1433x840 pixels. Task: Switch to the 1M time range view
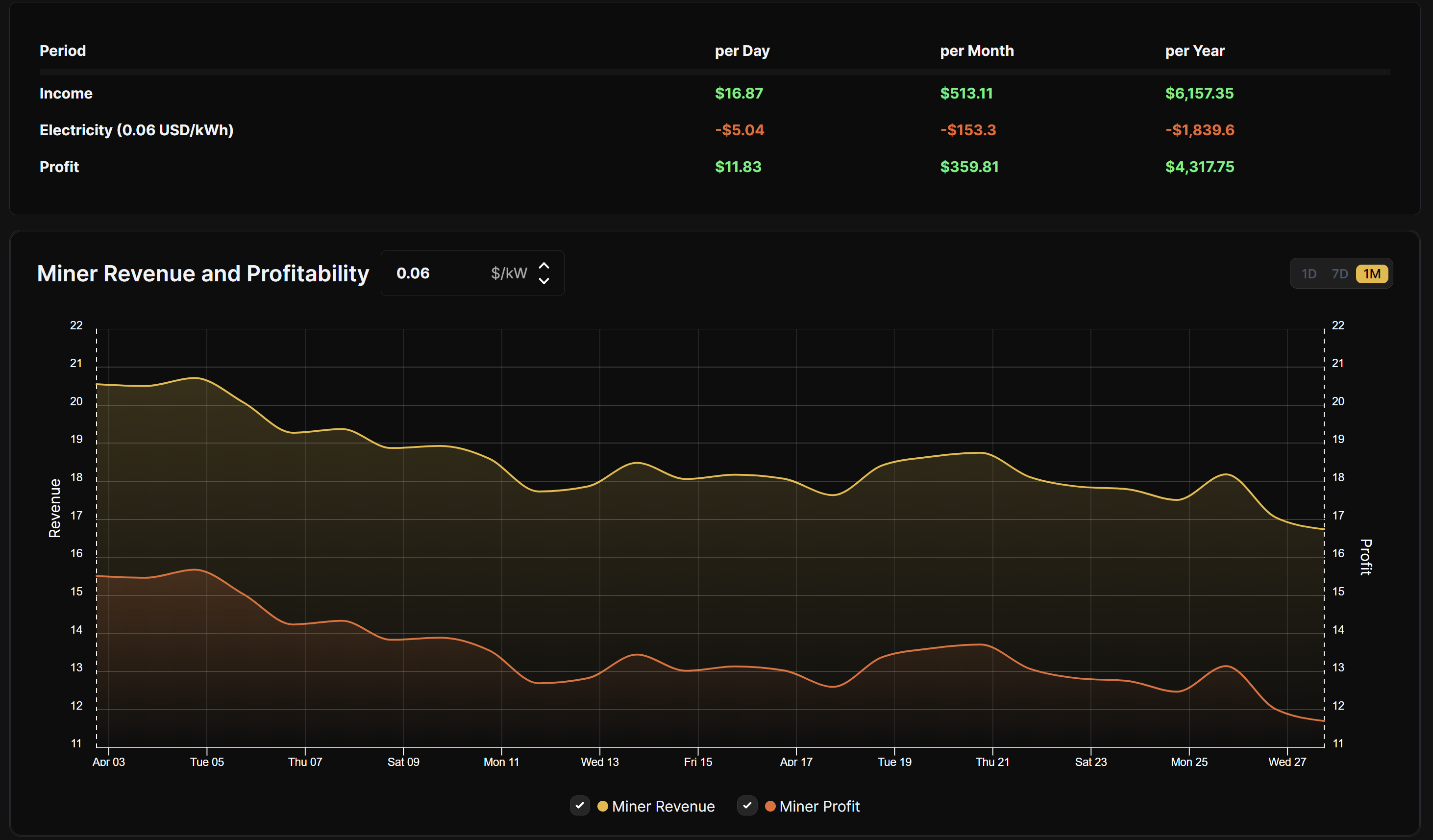tap(1372, 273)
